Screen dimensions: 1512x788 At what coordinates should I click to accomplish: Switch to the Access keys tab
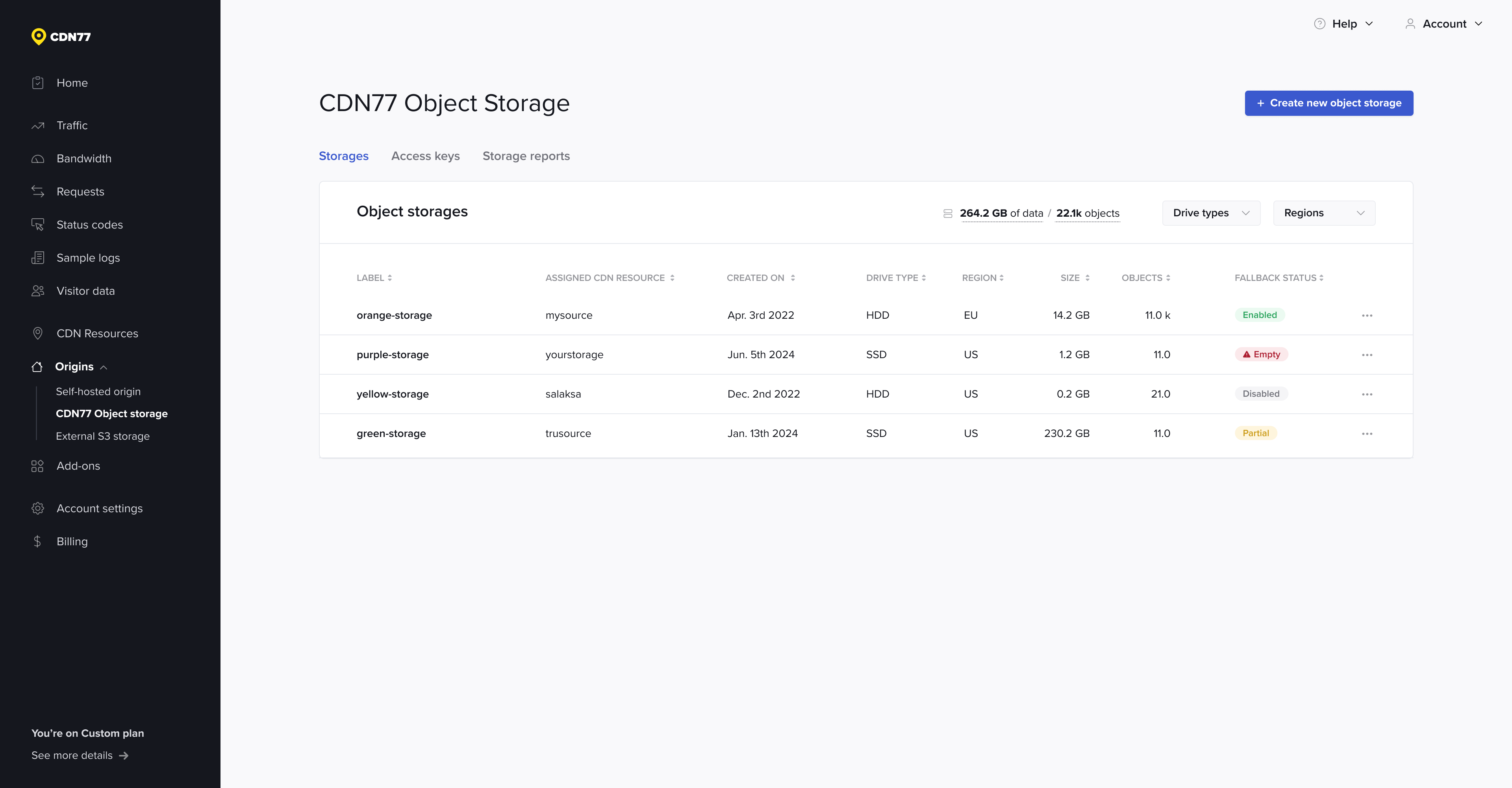click(426, 156)
